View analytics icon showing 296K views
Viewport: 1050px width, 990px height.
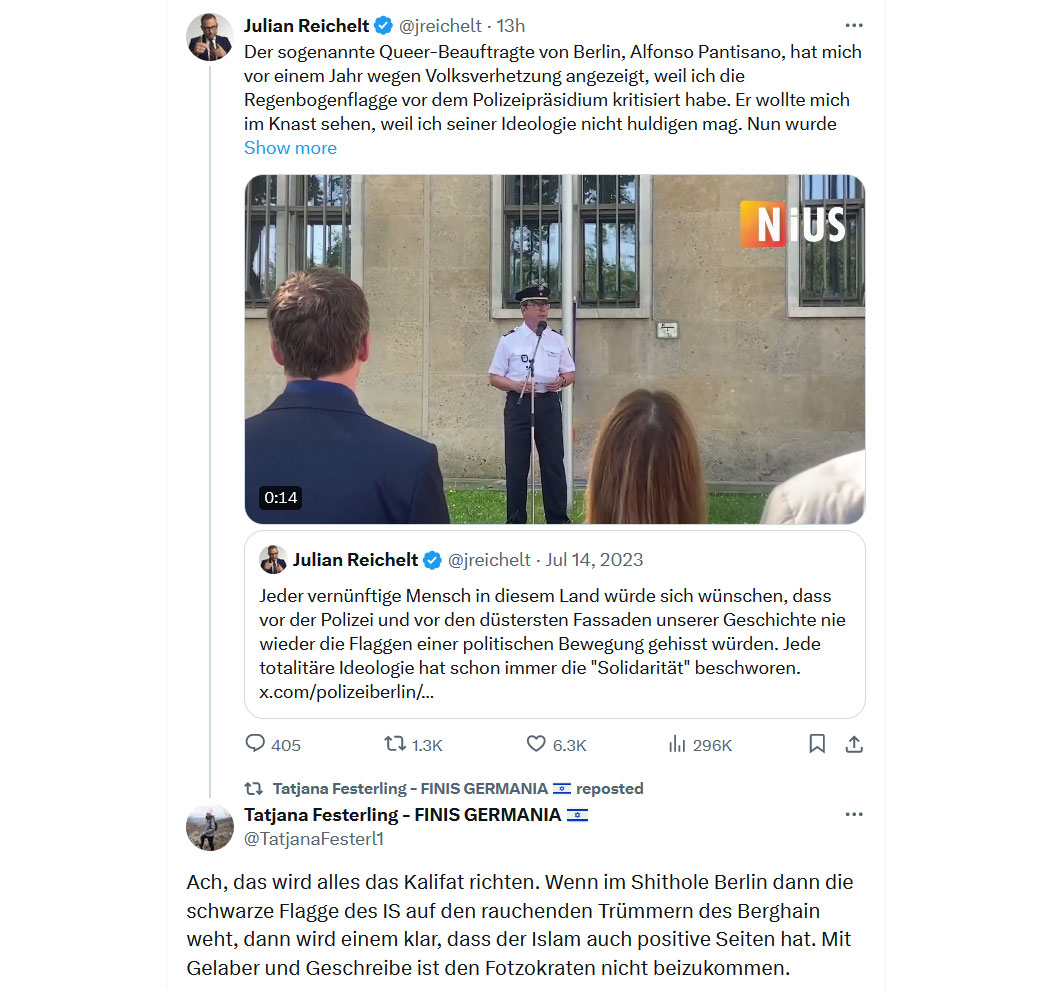click(x=677, y=744)
